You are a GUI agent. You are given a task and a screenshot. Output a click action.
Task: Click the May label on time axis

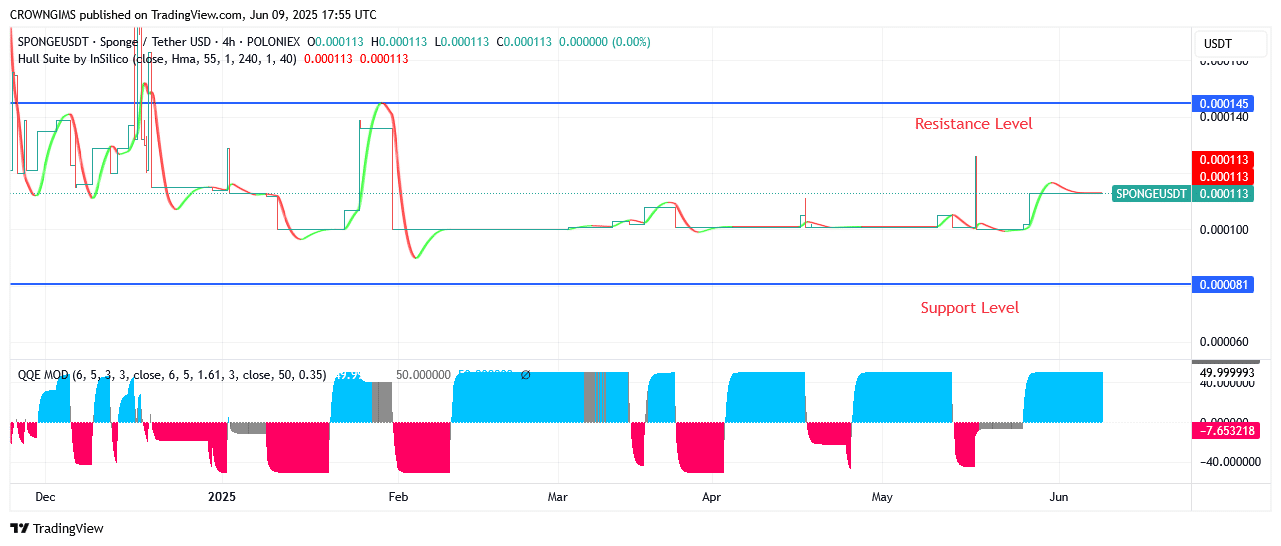[882, 497]
